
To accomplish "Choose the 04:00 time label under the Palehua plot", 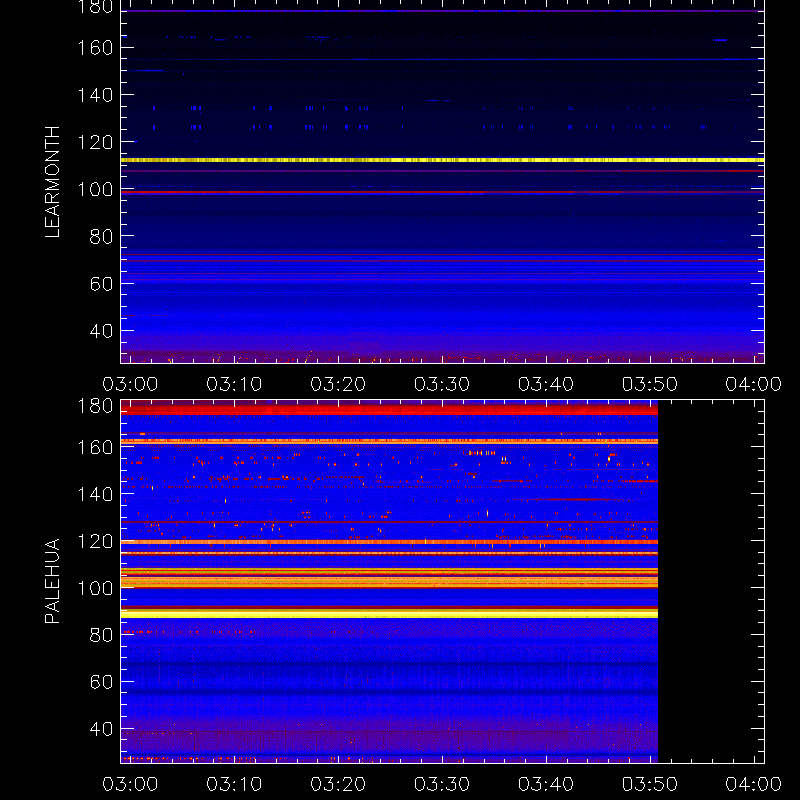I will coord(754,784).
